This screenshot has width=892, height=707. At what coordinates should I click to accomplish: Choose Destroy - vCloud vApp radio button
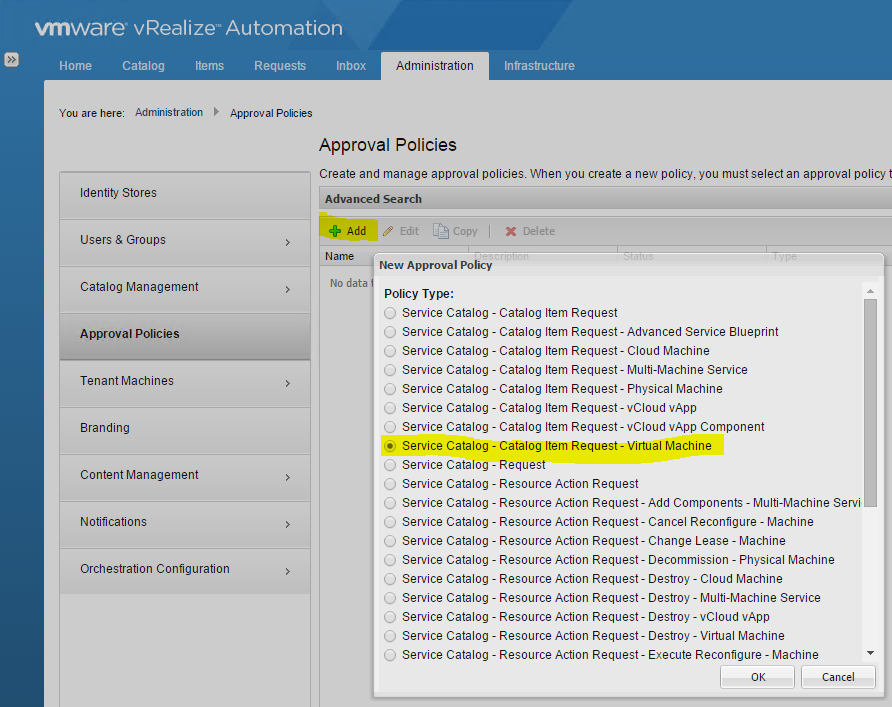(x=390, y=617)
